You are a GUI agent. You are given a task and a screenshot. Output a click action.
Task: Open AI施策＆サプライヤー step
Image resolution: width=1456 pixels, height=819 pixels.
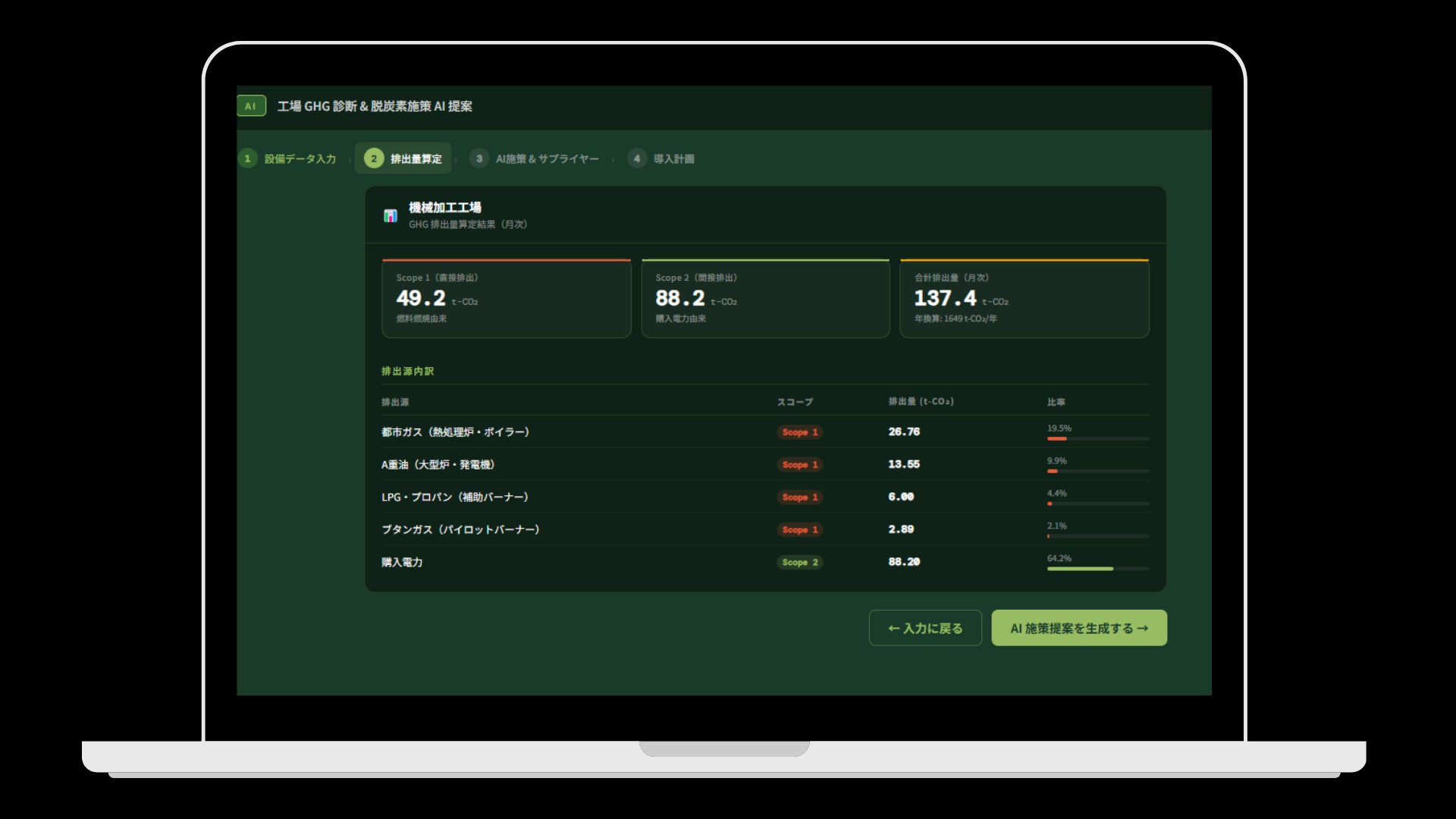click(535, 158)
